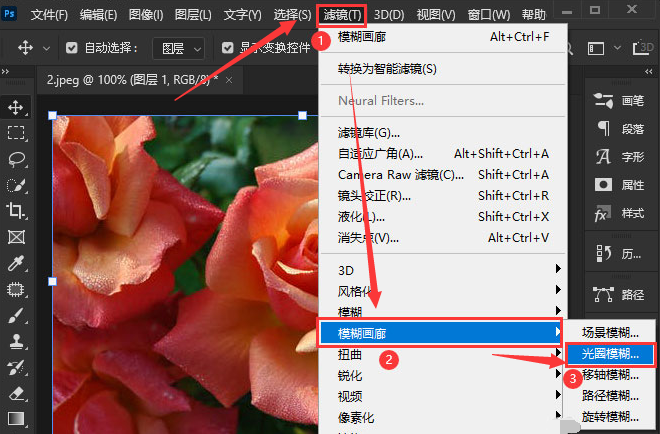Expand the 3D filter submenu
The height and width of the screenshot is (434, 660).
click(558, 269)
